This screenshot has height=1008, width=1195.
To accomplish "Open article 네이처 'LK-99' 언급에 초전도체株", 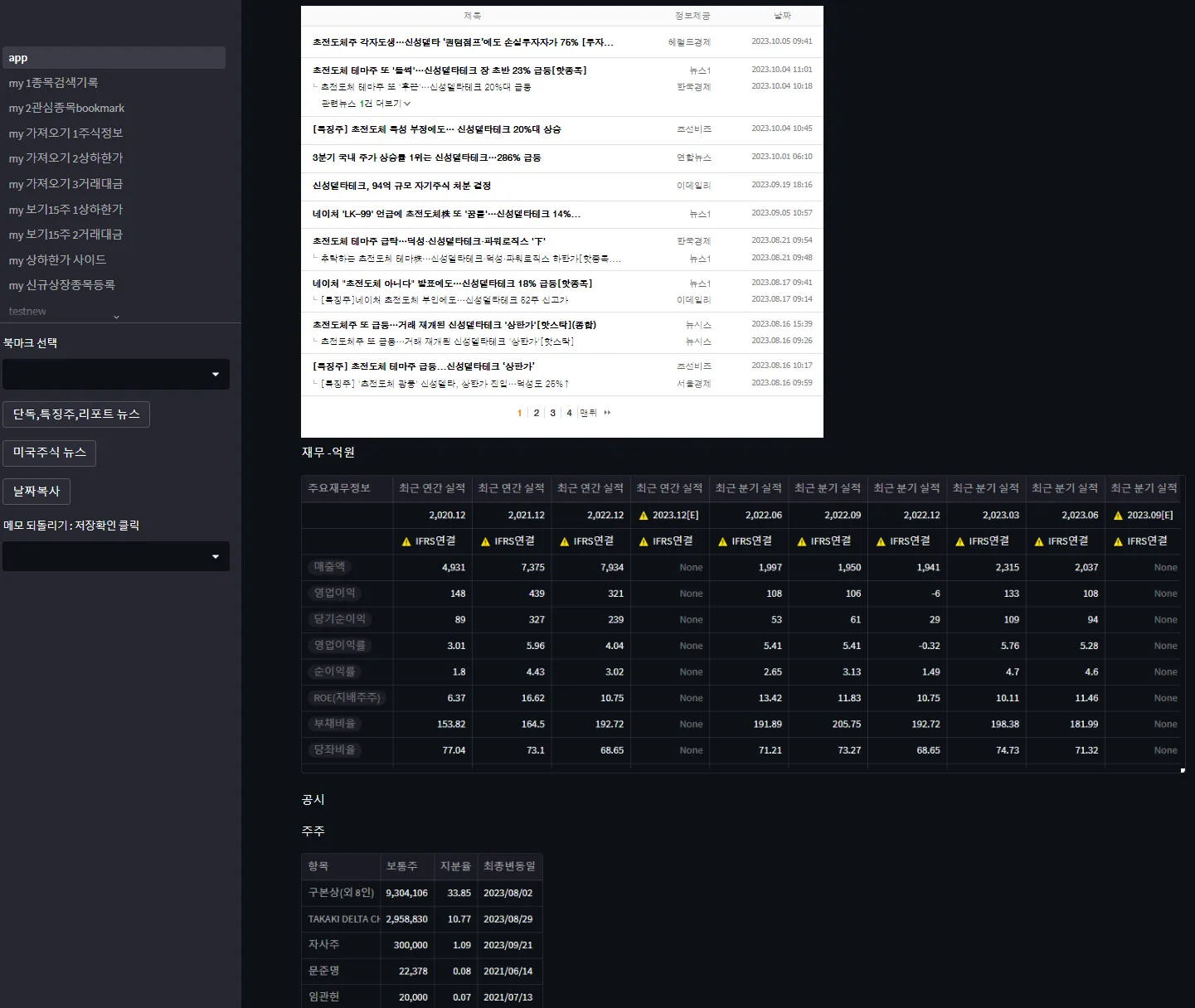I will 446,214.
